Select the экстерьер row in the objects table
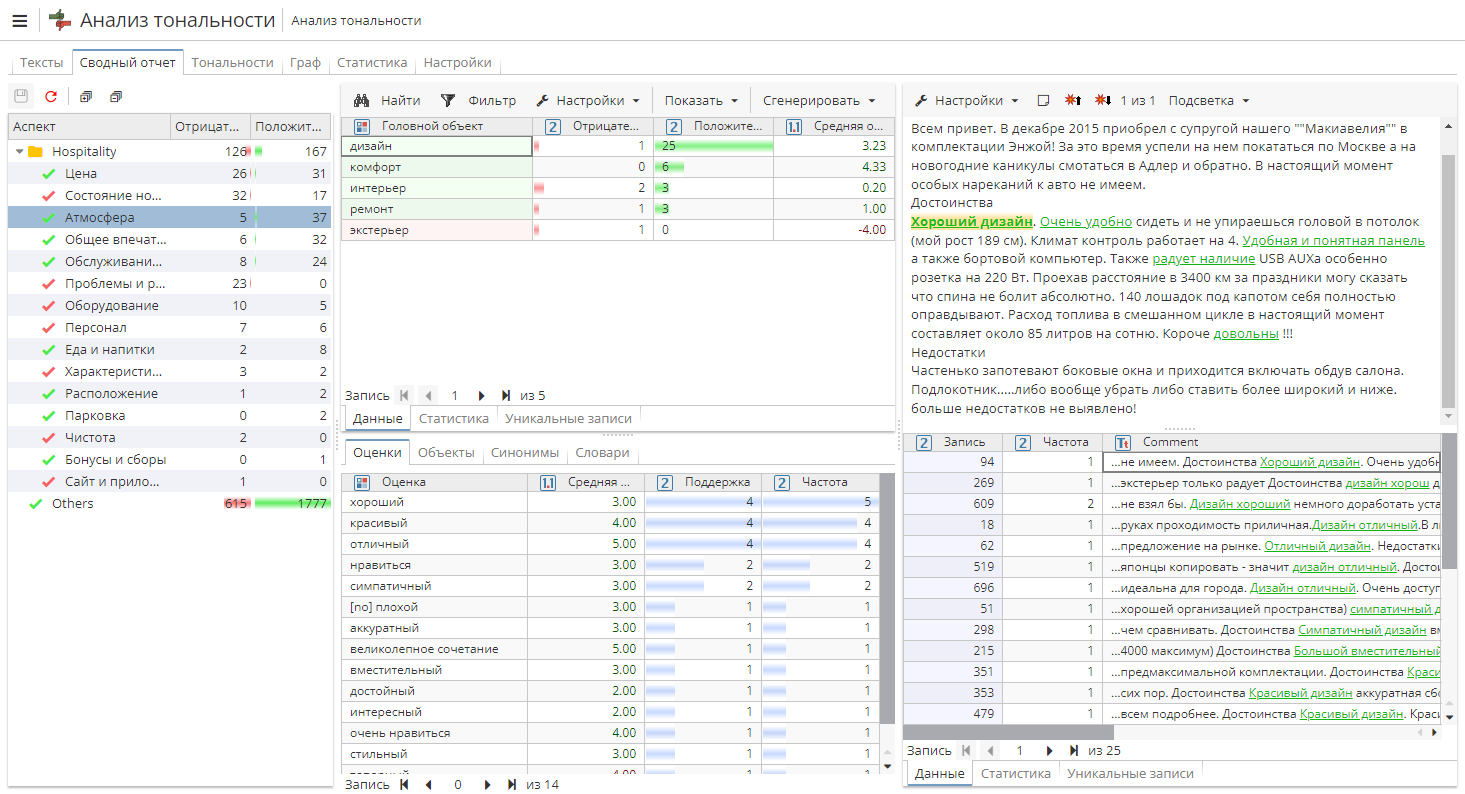This screenshot has width=1465, height=794. (617, 230)
